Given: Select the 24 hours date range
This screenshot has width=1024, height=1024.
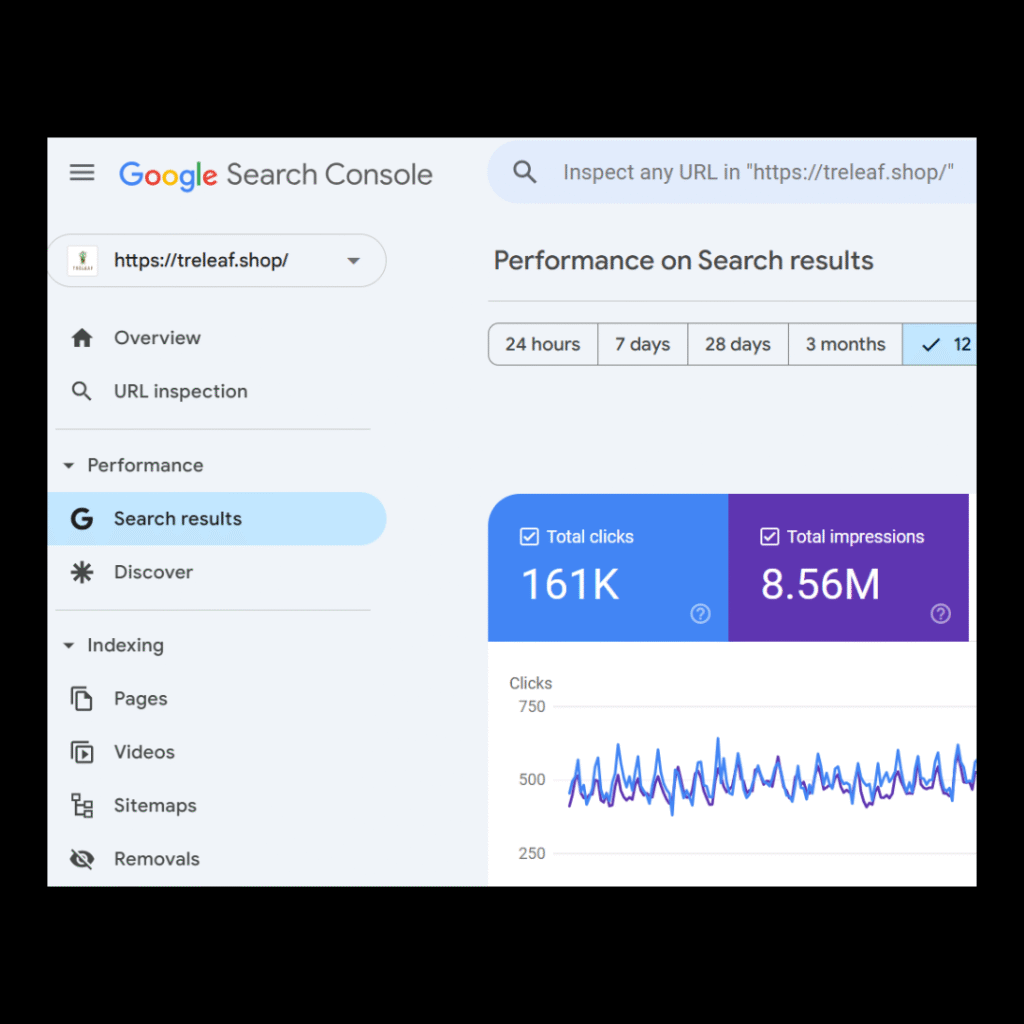Looking at the screenshot, I should tap(543, 344).
